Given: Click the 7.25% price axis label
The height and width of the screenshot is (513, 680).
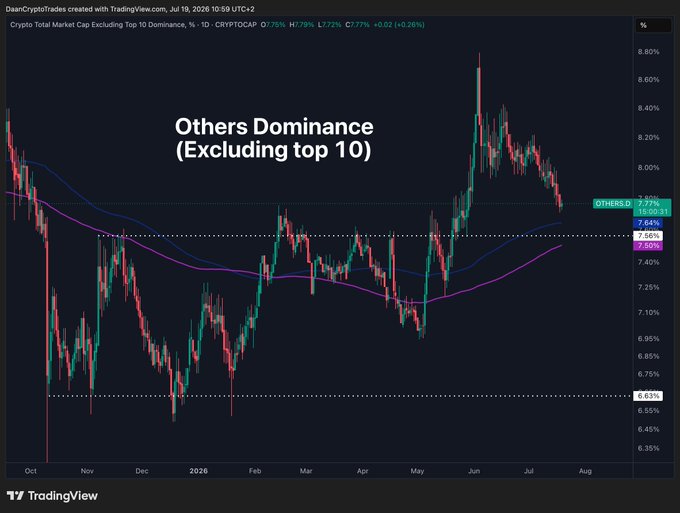Looking at the screenshot, I should [x=648, y=287].
